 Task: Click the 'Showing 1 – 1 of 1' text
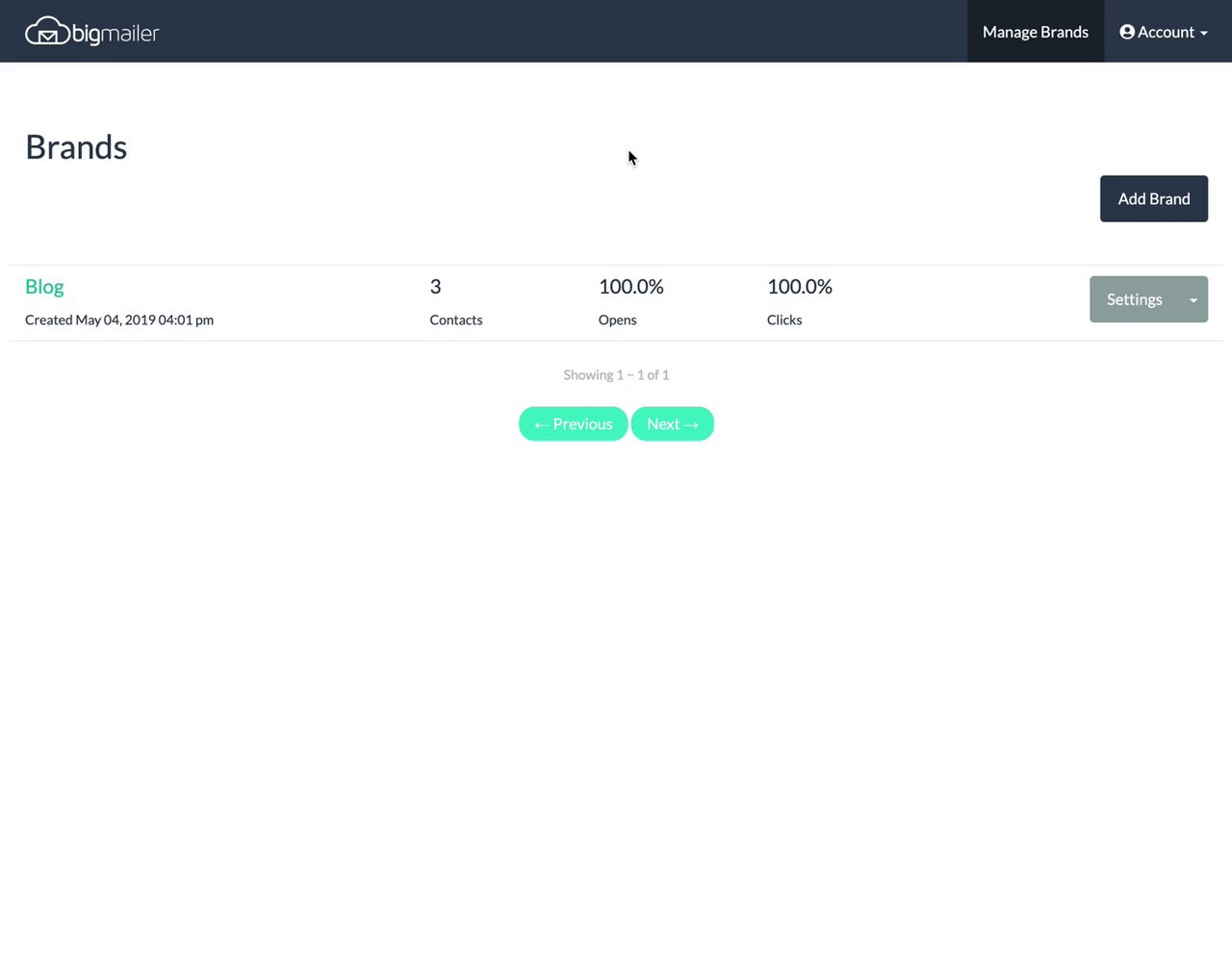click(x=616, y=374)
